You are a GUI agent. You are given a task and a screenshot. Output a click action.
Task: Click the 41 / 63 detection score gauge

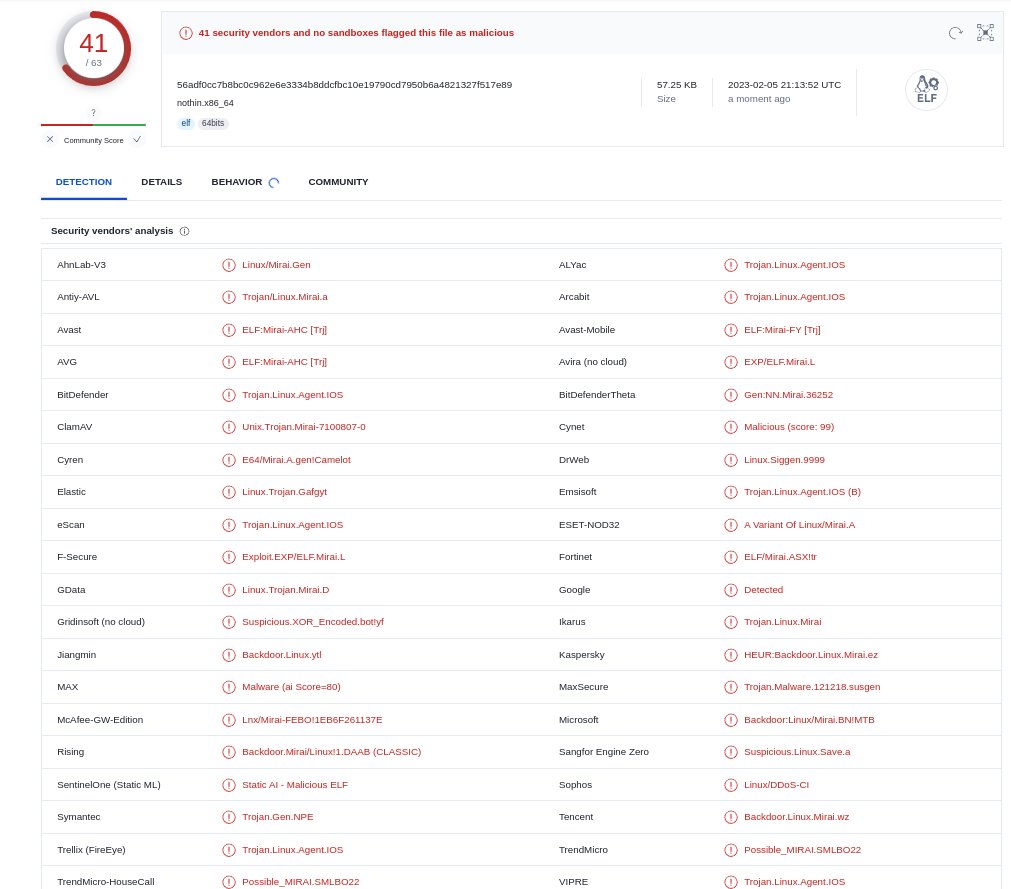pyautogui.click(x=93, y=50)
